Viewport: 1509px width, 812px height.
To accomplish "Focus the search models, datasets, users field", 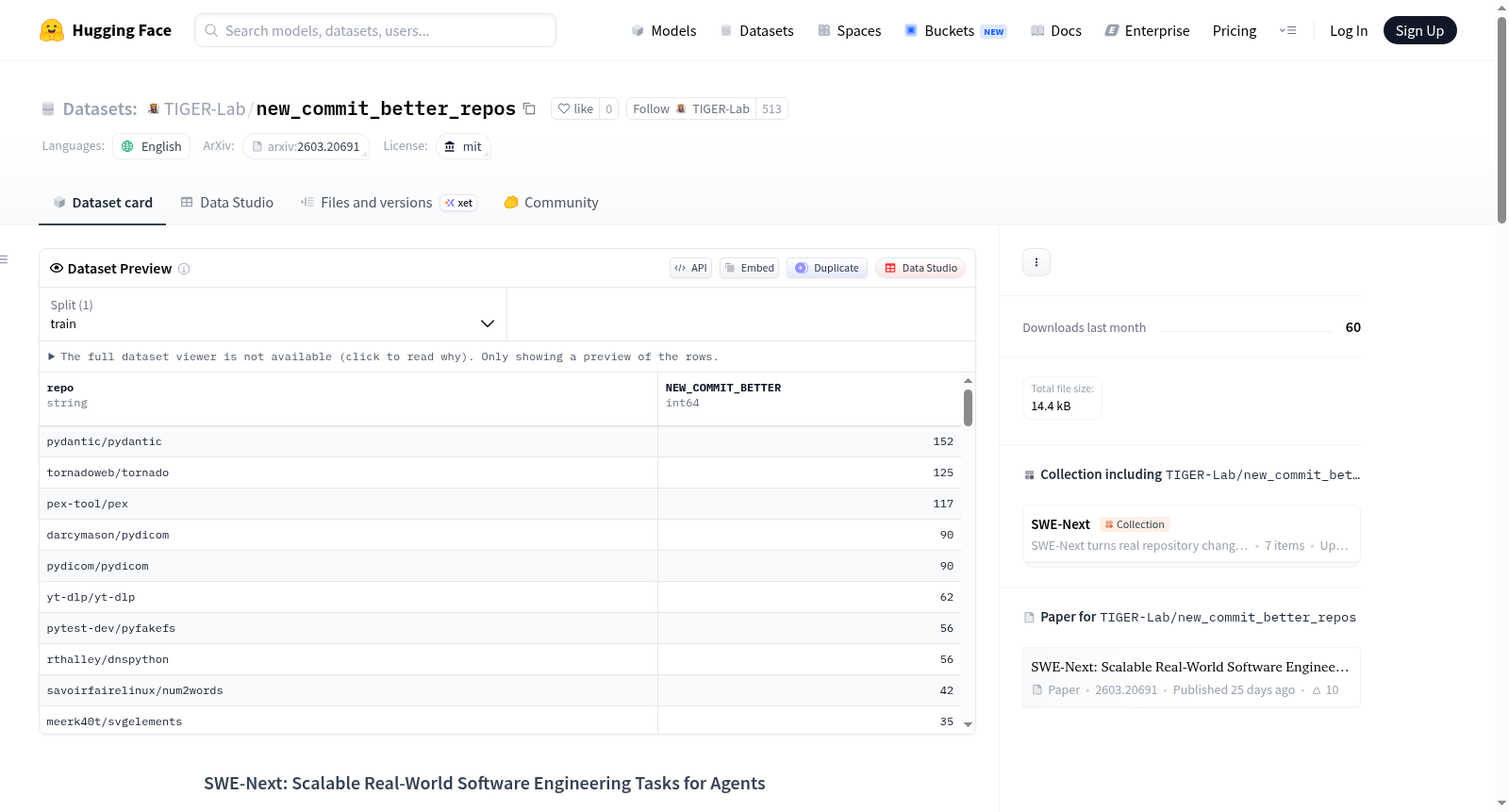I will pos(375,30).
